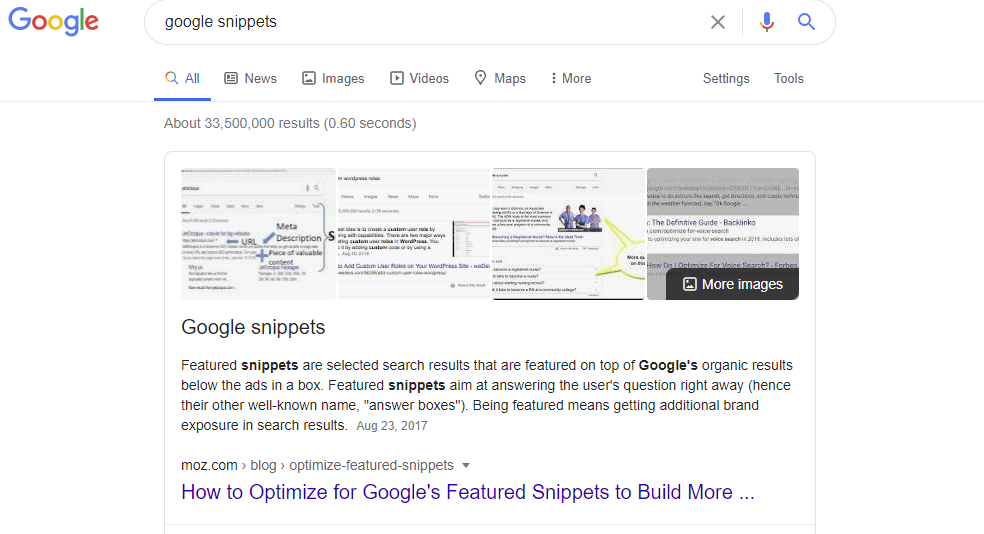Open the wordpress roles screenshot thumbnail
984x534 pixels.
[414, 233]
